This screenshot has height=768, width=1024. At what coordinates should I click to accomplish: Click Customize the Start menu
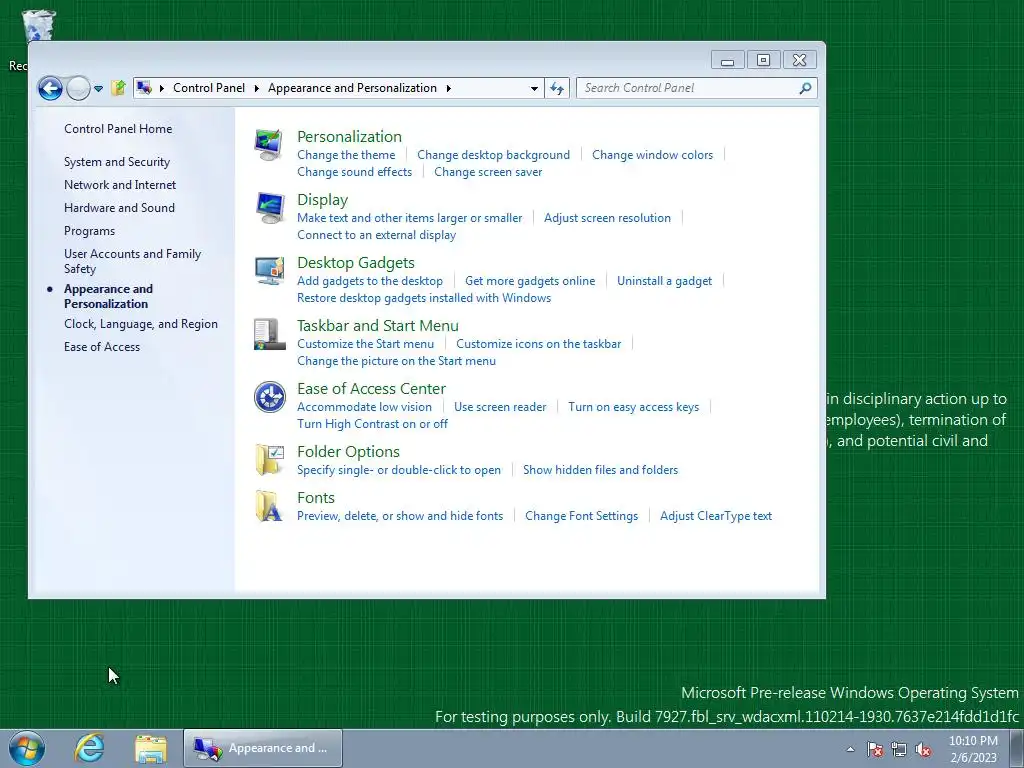pyautogui.click(x=365, y=344)
